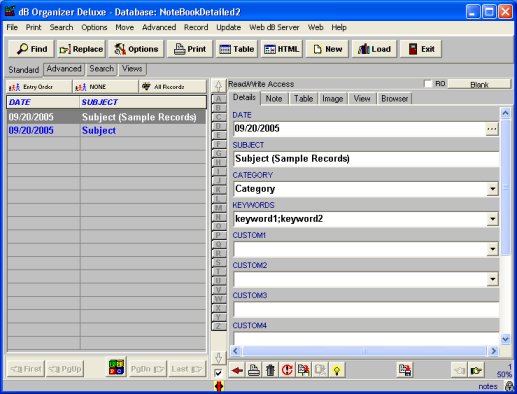517x394 pixels.
Task: Expand the CUSTOM2 dropdown
Action: [x=492, y=279]
